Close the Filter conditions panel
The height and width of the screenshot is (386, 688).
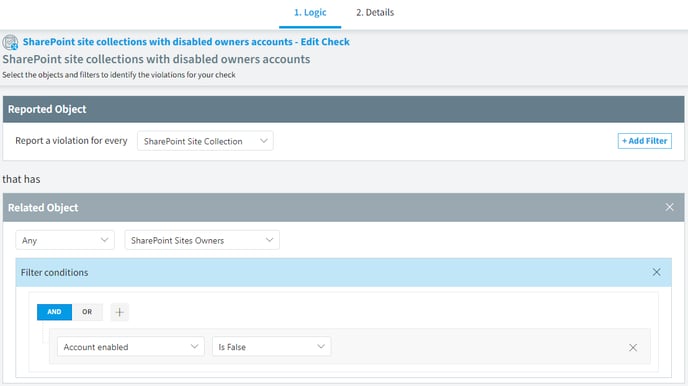coord(656,272)
